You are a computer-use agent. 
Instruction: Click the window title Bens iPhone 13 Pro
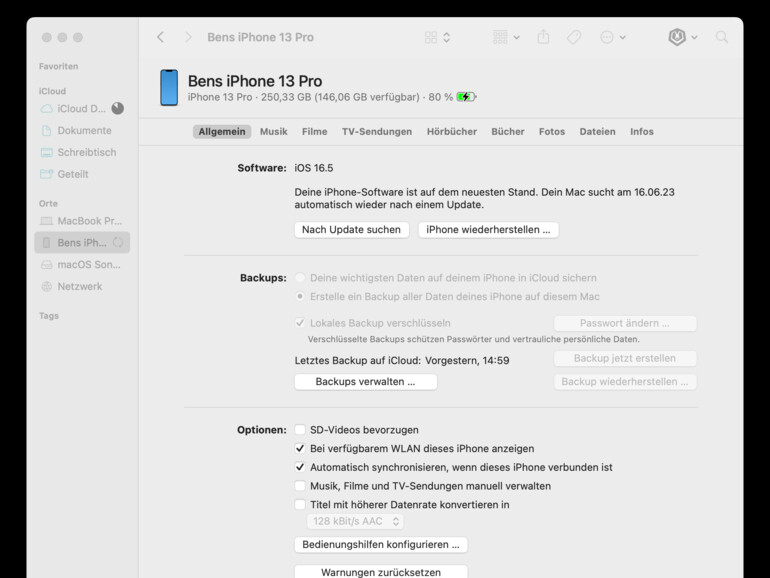coord(260,37)
